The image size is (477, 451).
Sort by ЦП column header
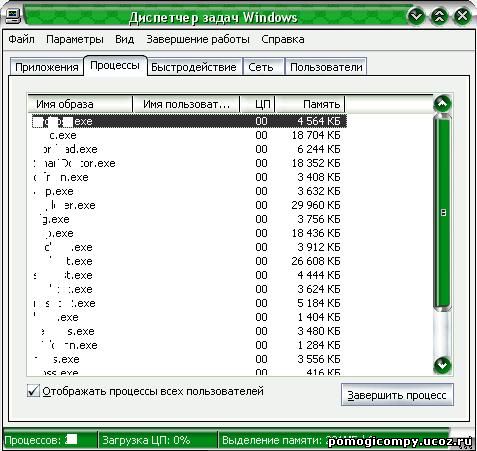tap(257, 104)
